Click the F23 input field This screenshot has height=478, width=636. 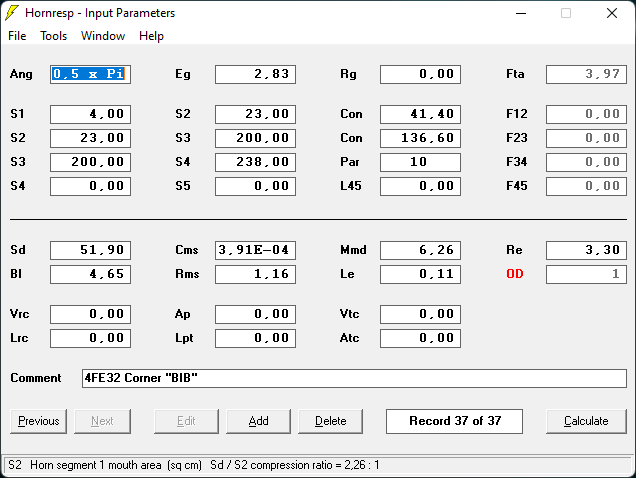[586, 138]
